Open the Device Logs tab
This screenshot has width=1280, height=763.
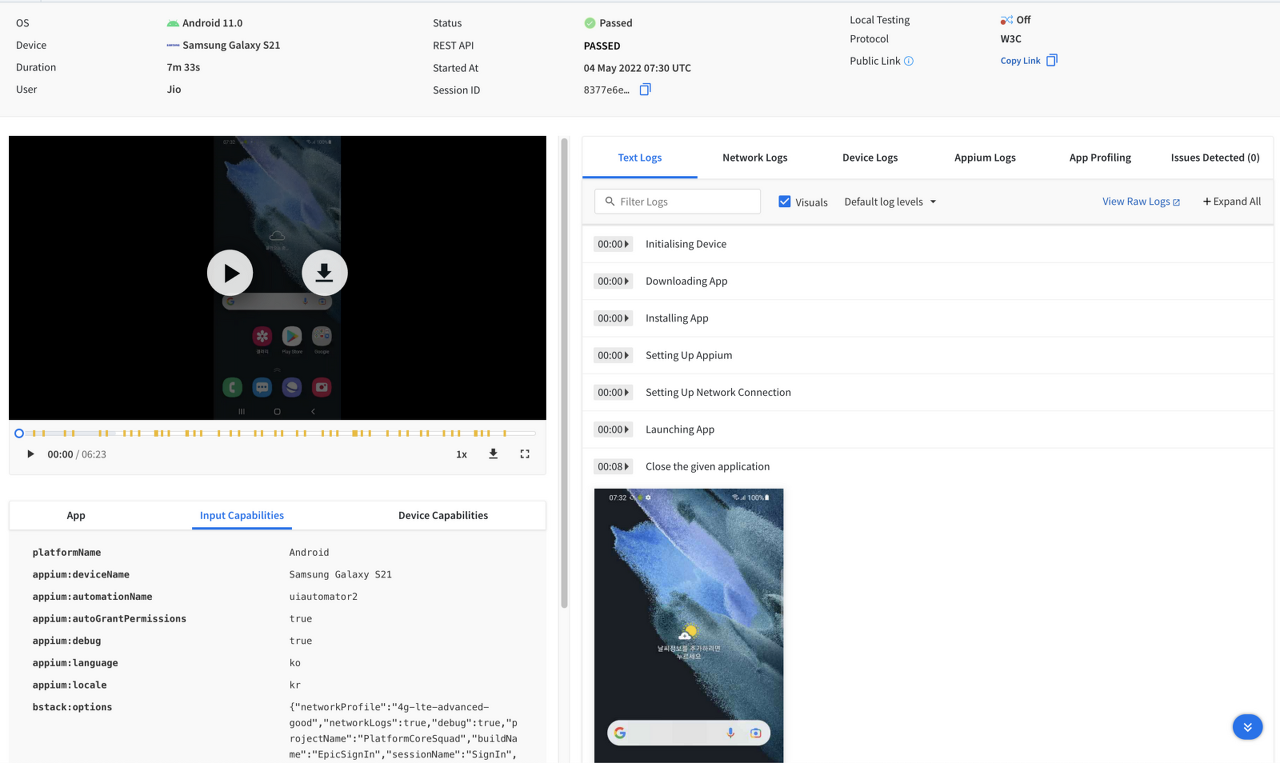(x=870, y=158)
